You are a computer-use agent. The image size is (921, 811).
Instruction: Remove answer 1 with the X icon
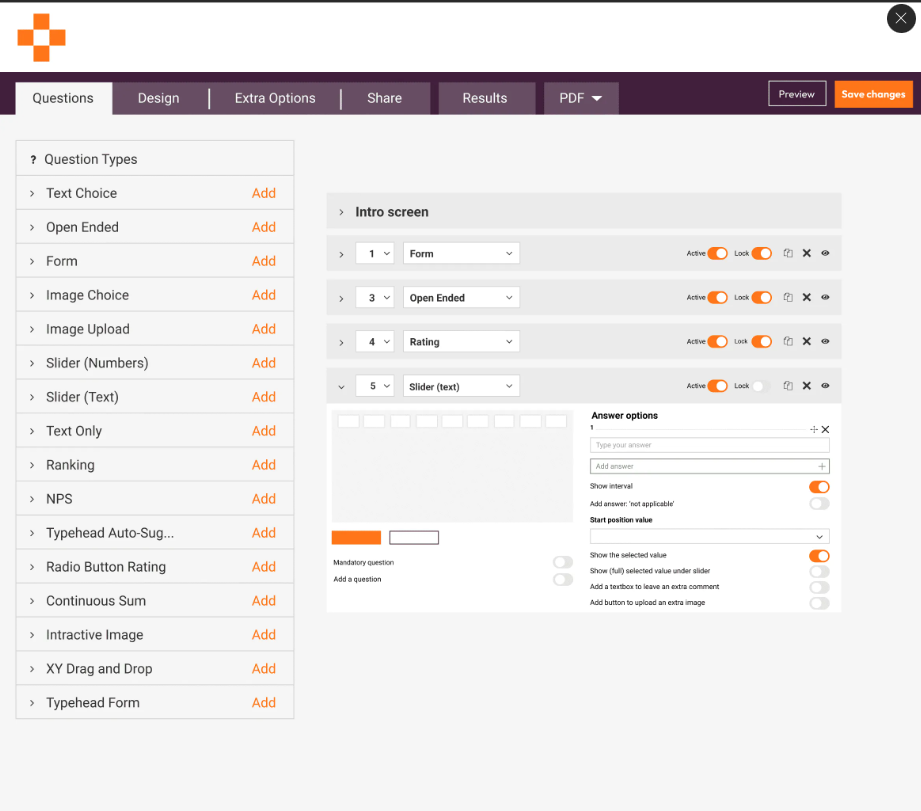click(x=825, y=429)
